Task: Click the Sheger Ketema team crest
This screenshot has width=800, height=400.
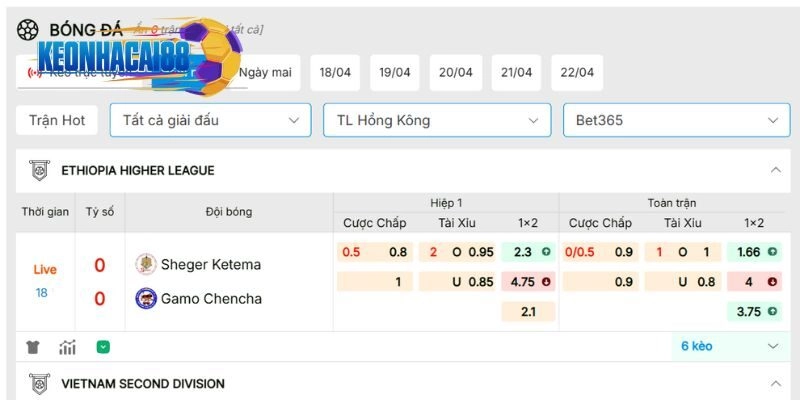Action: pyautogui.click(x=146, y=264)
